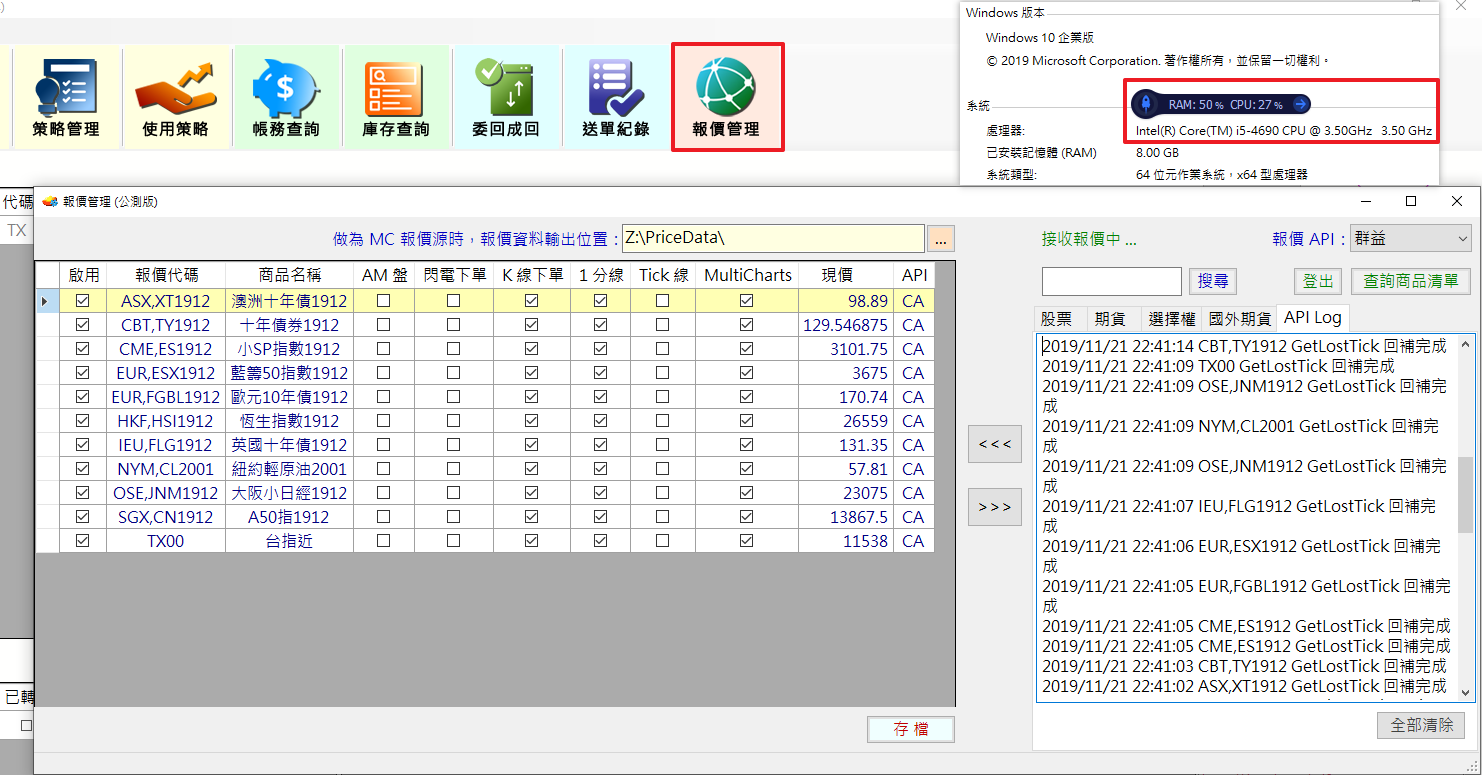Select cell 小SP指數1912
Image resolution: width=1482 pixels, height=775 pixels.
290,349
